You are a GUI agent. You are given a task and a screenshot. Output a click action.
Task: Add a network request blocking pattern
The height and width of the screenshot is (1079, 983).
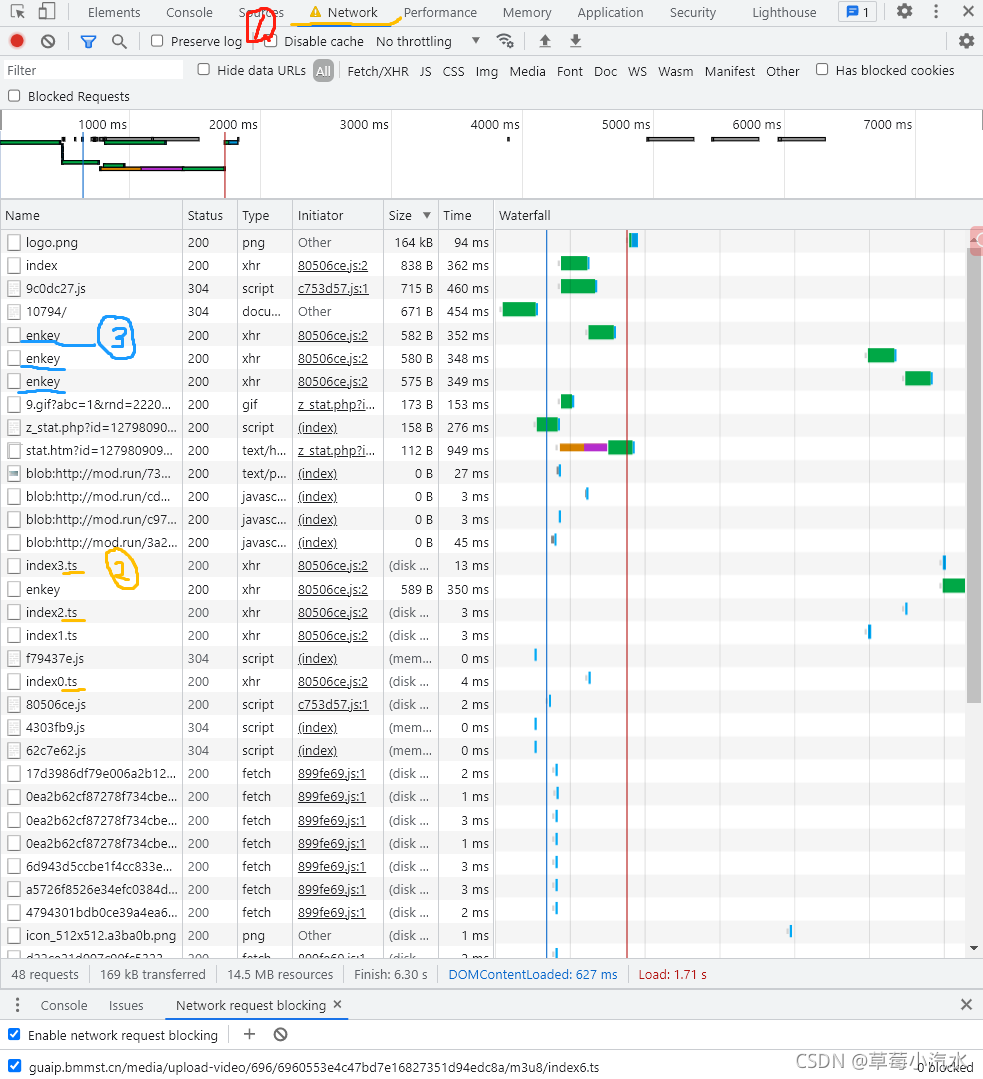(x=249, y=1034)
